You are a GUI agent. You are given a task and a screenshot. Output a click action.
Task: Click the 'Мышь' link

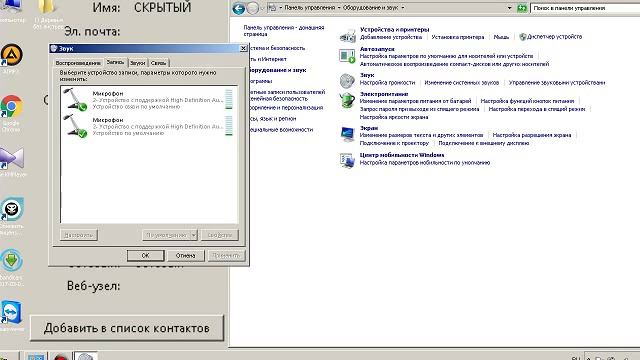[x=501, y=37]
